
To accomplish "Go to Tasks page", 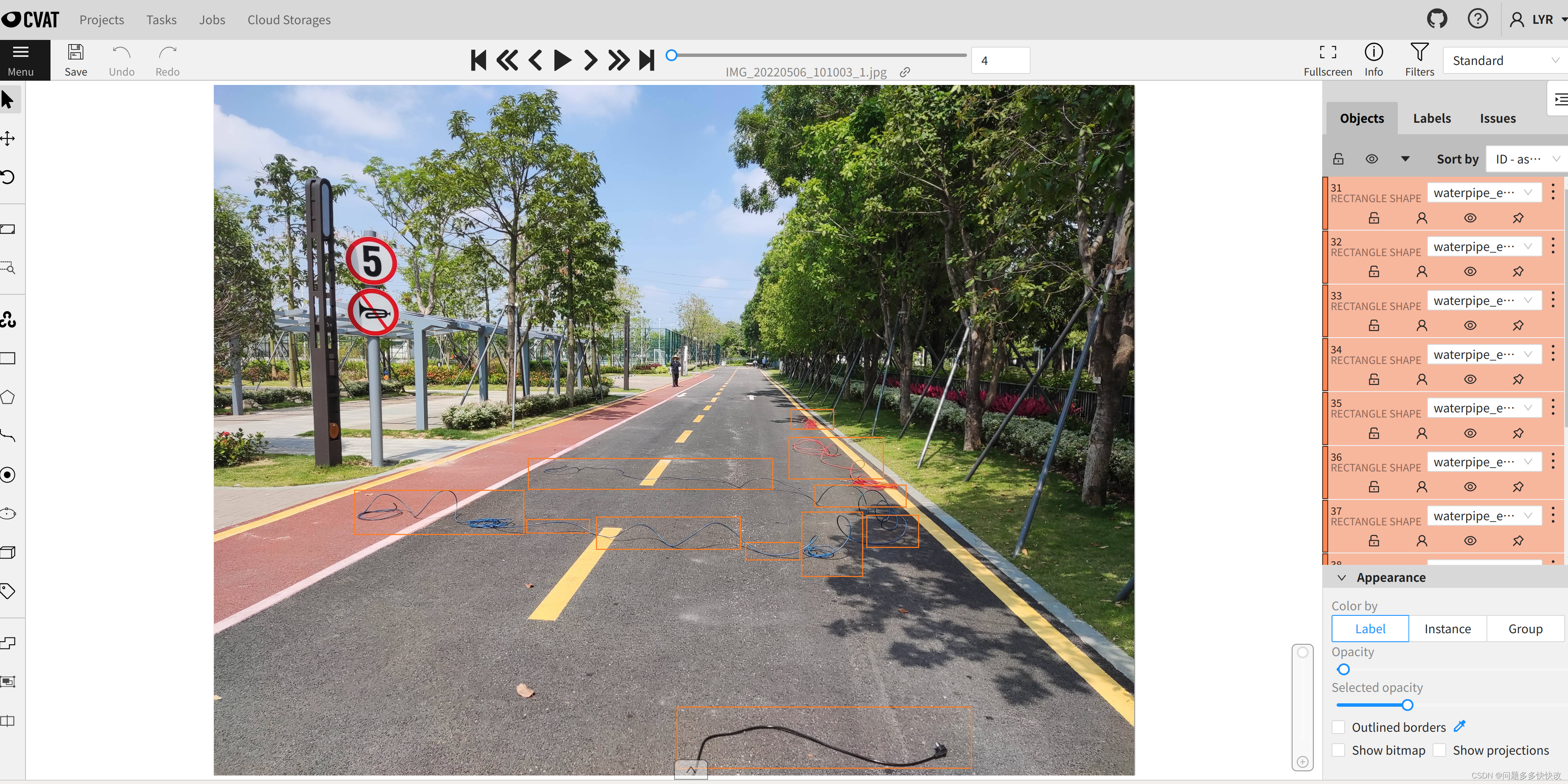I will pyautogui.click(x=161, y=20).
